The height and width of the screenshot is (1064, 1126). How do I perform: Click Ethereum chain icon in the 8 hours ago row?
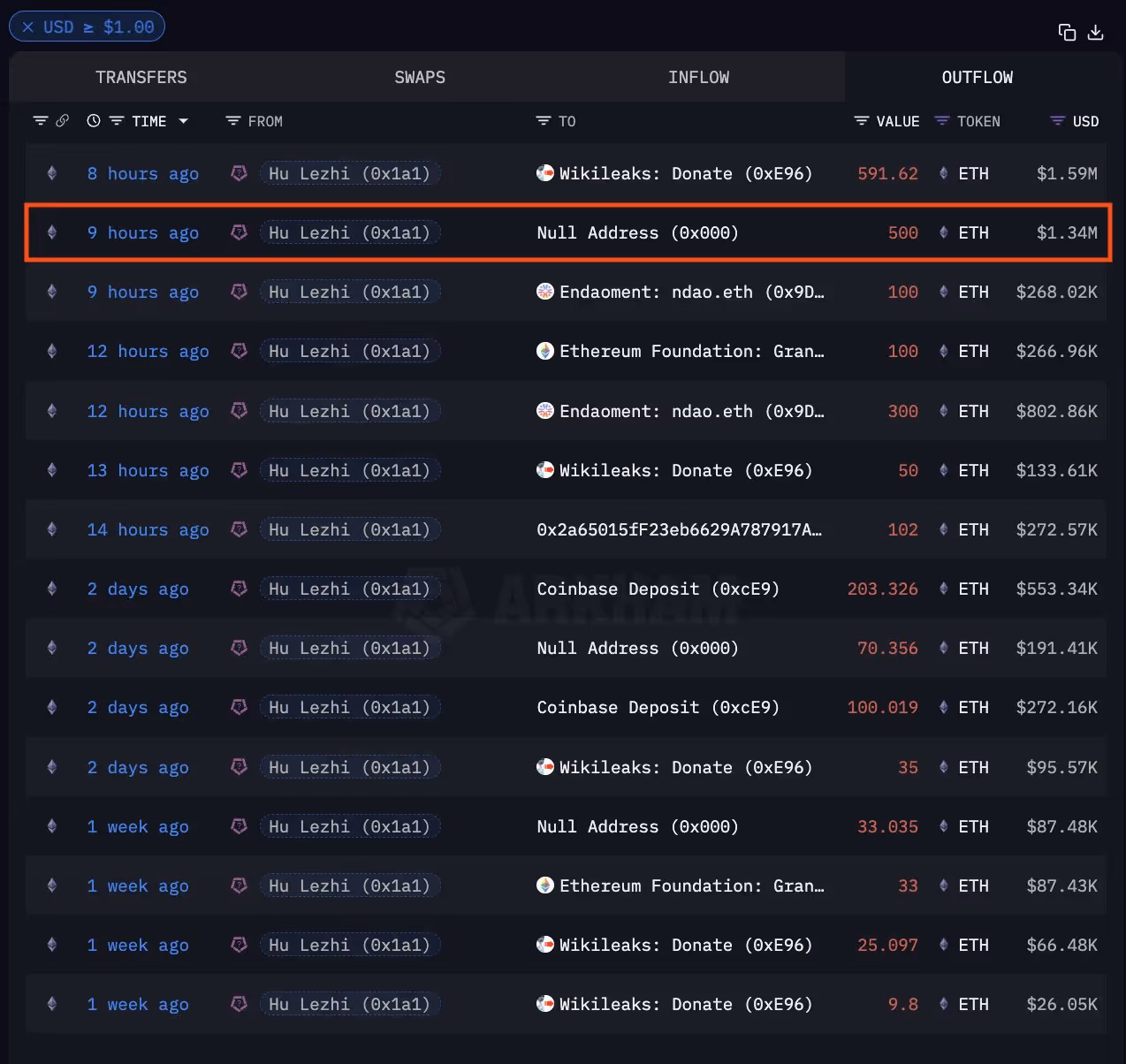[52, 174]
